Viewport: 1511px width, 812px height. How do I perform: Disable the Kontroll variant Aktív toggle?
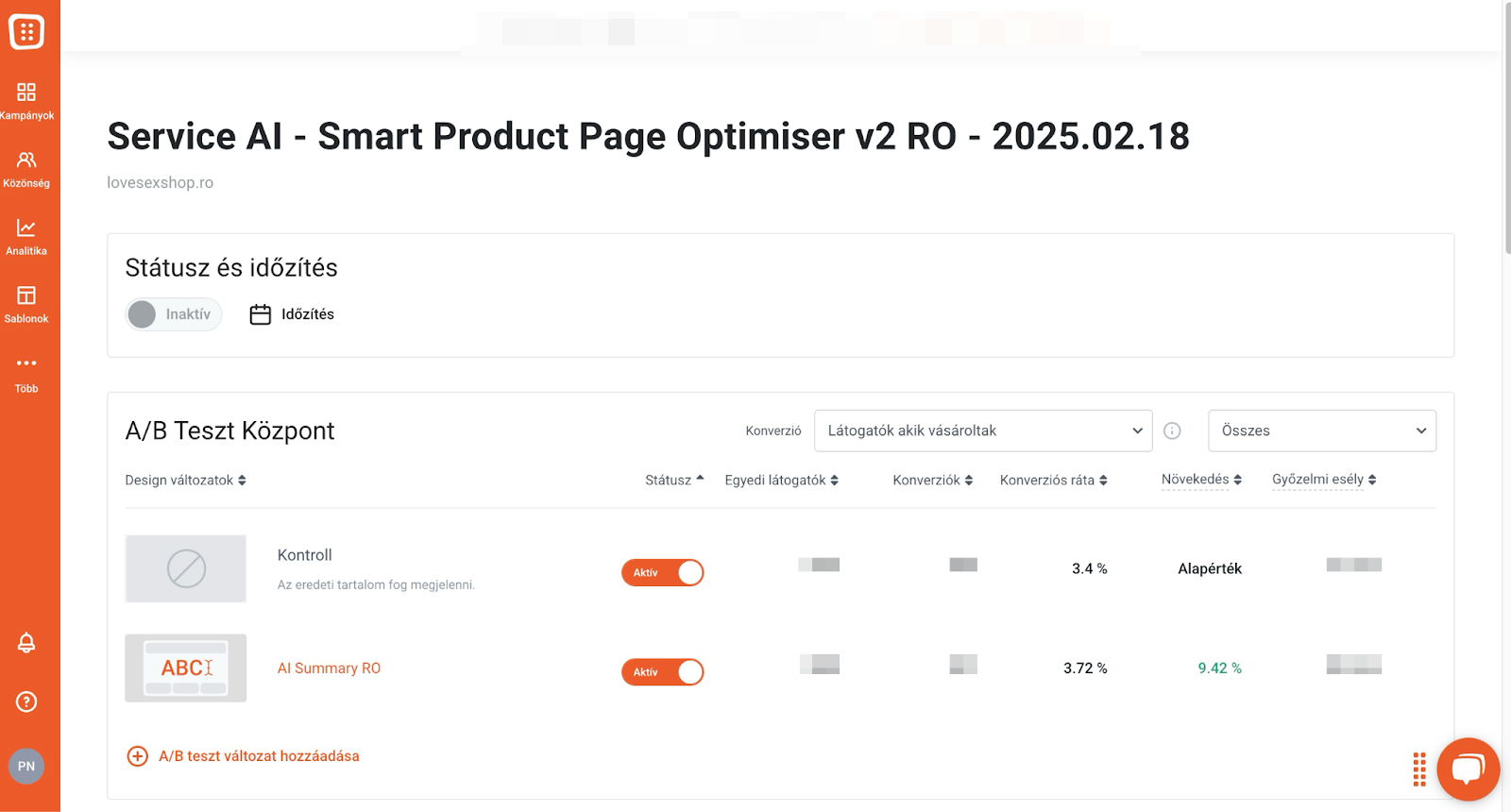click(662, 572)
